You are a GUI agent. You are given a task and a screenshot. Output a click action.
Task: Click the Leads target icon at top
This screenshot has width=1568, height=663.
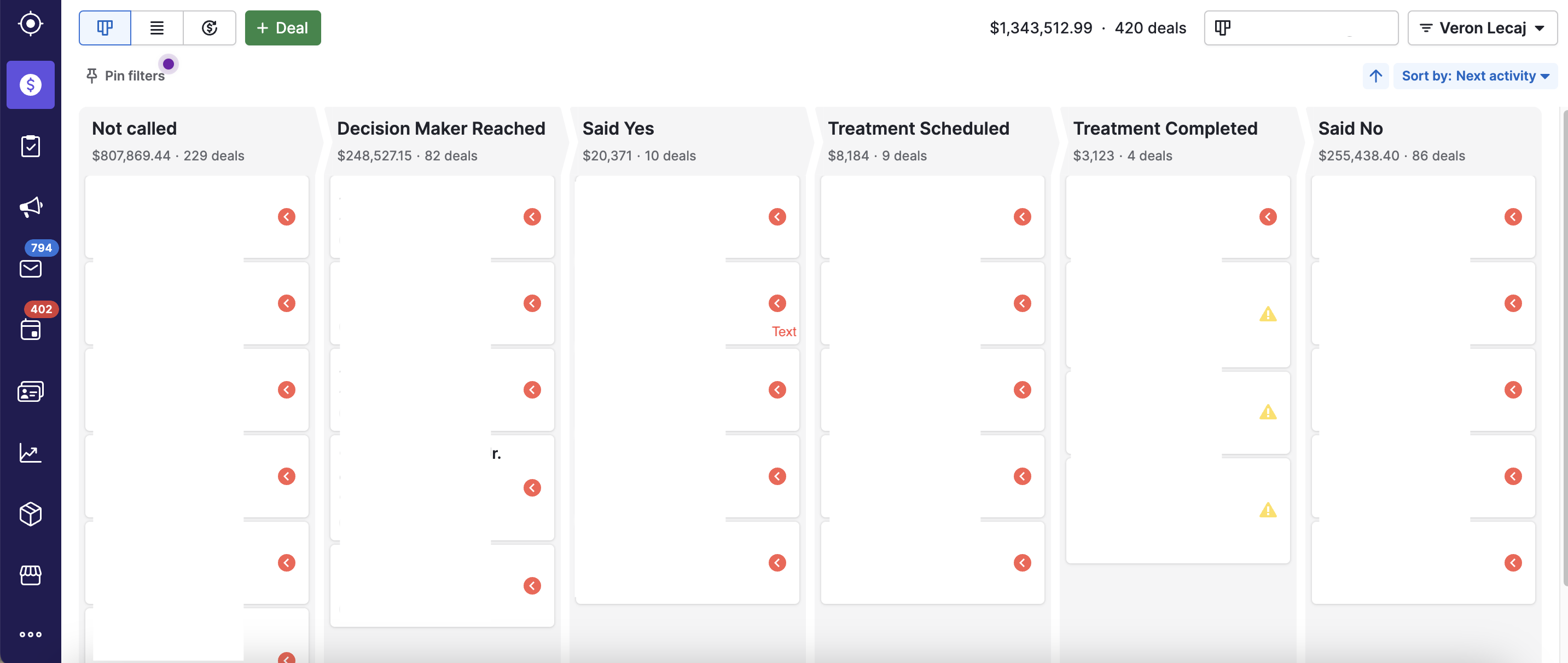(31, 25)
